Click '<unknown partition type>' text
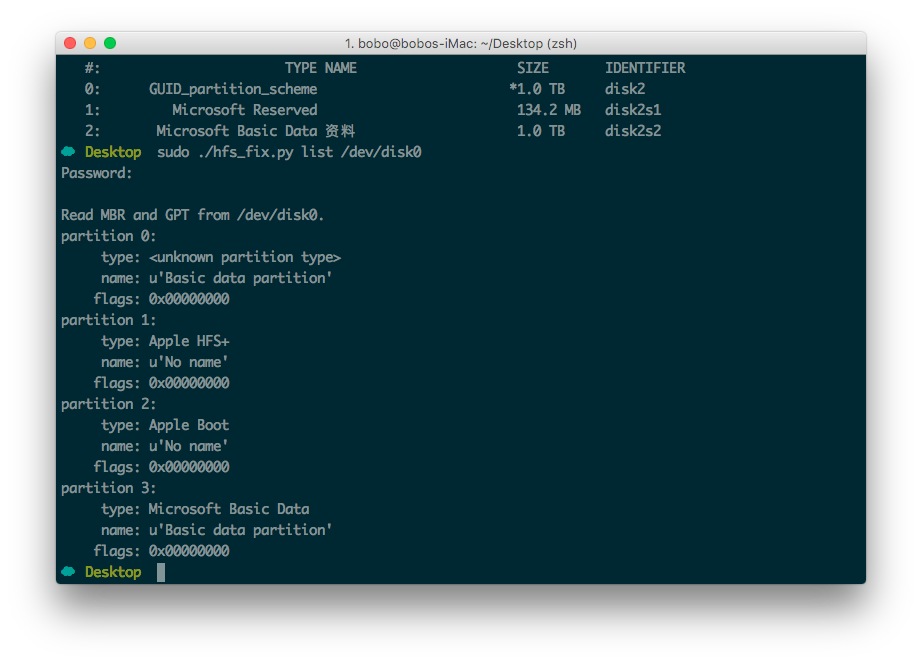Image resolution: width=922 pixels, height=664 pixels. click(x=245, y=257)
